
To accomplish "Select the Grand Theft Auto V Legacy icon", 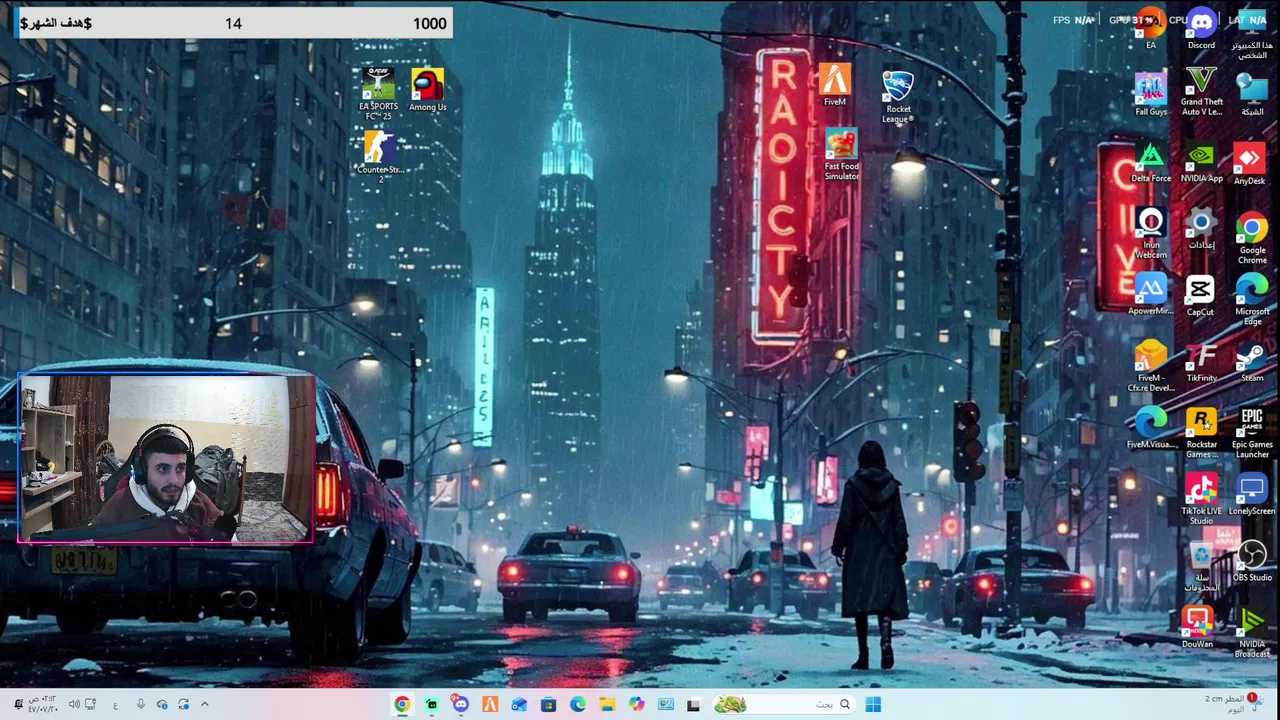I will pos(1201,92).
